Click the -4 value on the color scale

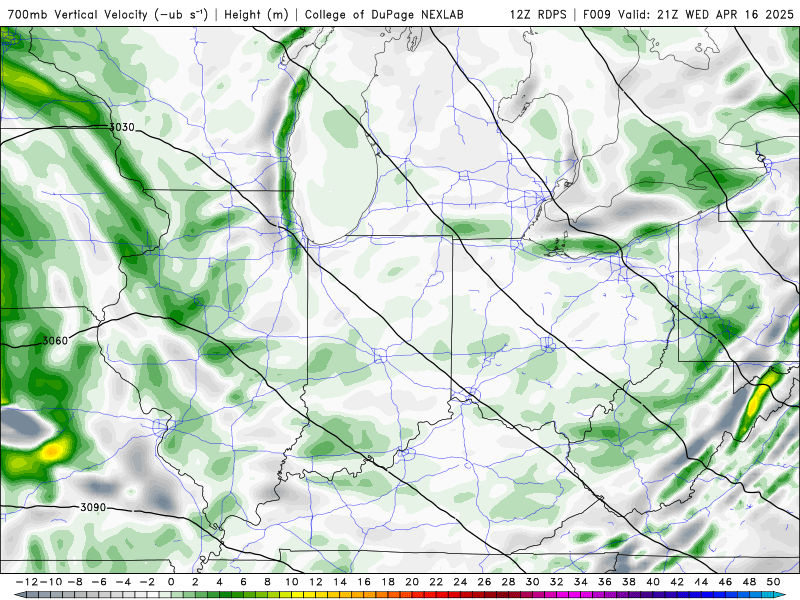point(123,582)
